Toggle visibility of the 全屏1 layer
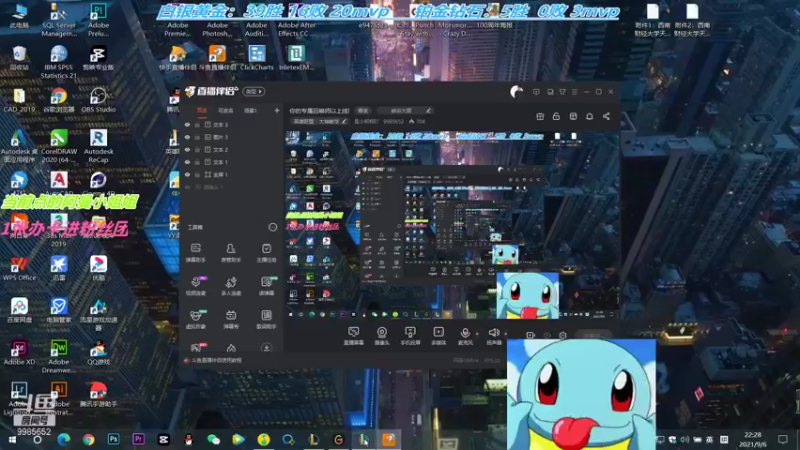Image resolution: width=800 pixels, height=450 pixels. (x=187, y=174)
